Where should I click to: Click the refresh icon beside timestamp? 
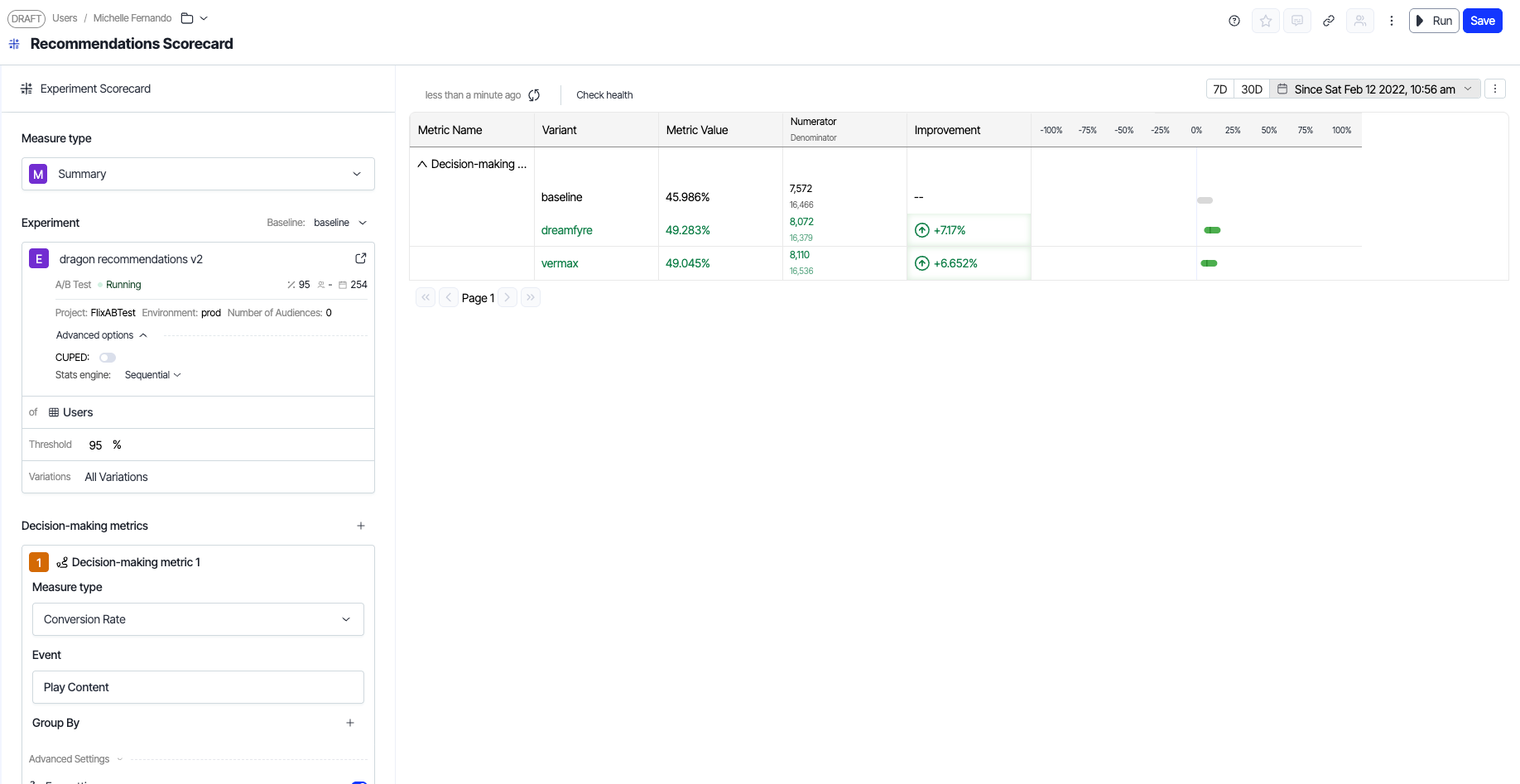(534, 95)
